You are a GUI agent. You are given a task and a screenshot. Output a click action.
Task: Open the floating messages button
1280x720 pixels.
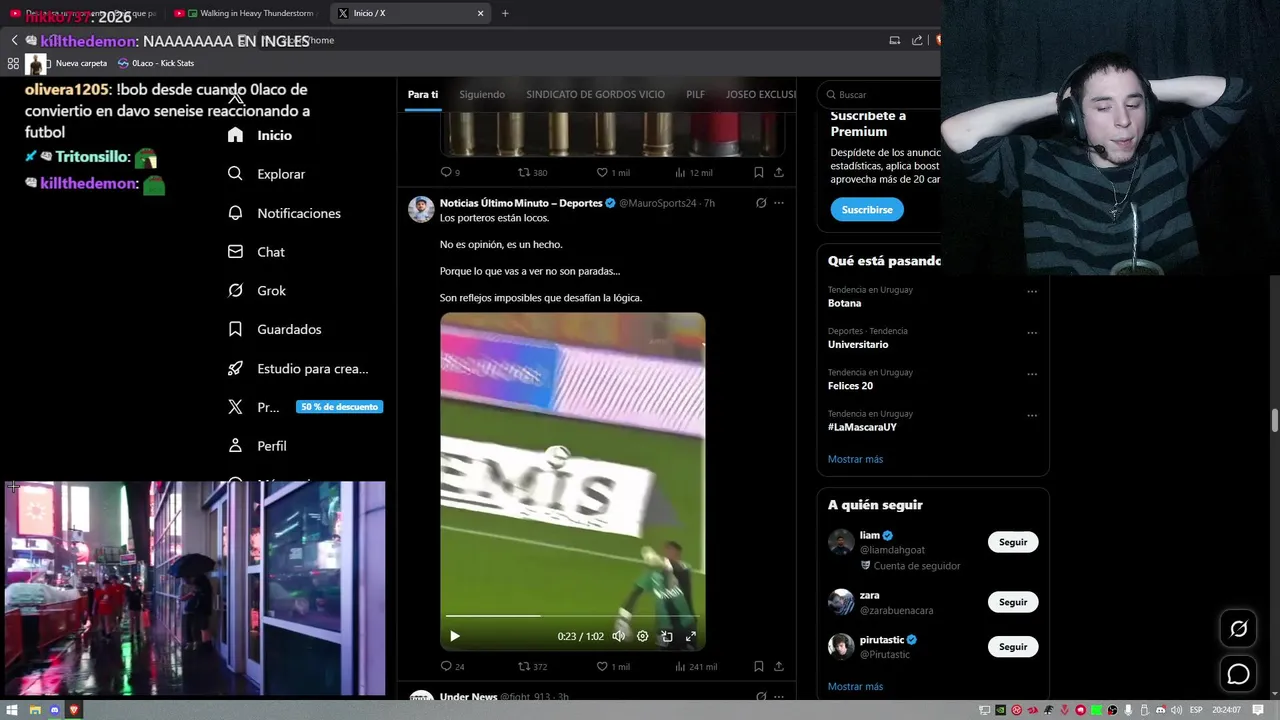[x=1238, y=674]
